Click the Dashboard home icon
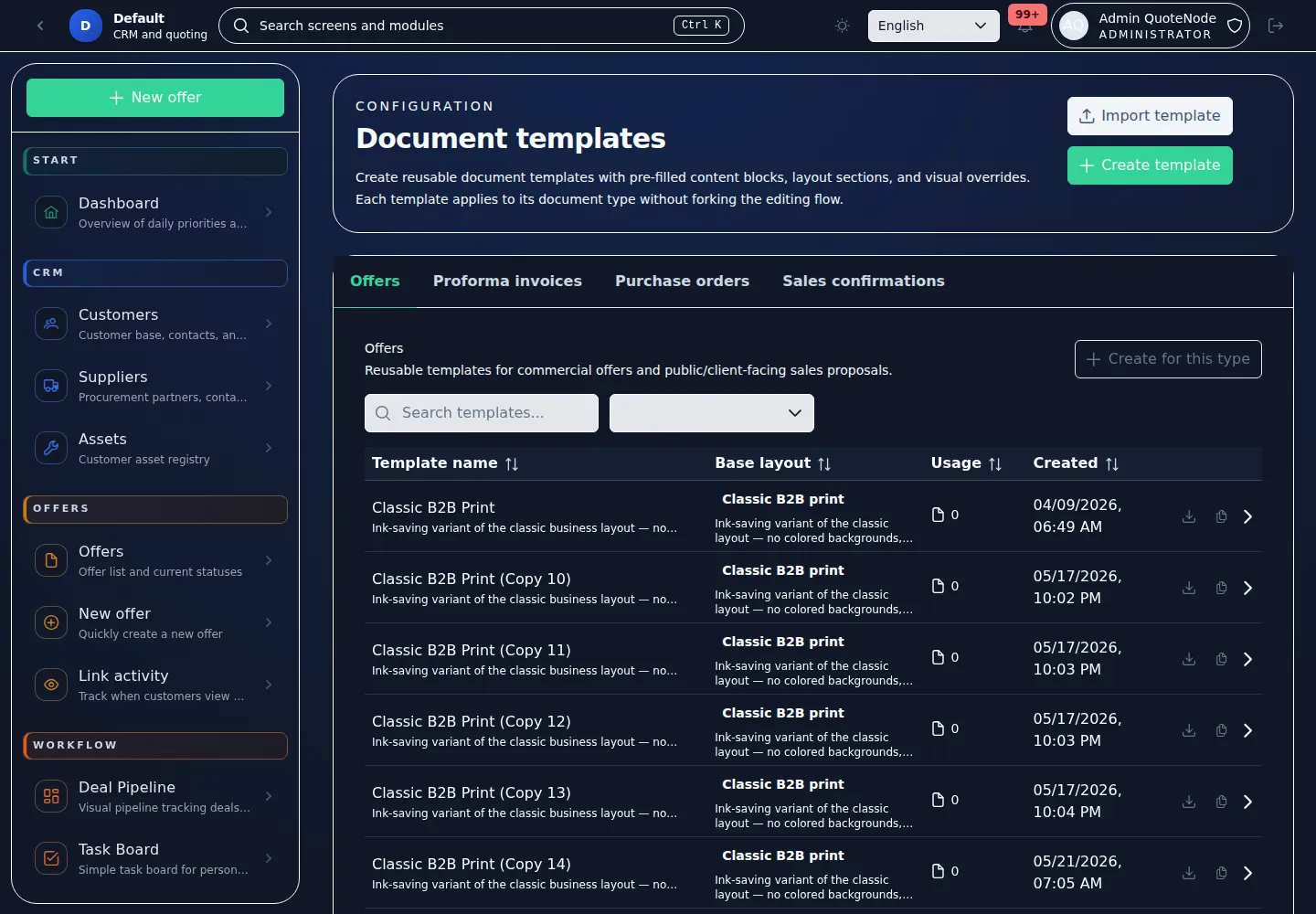 click(x=51, y=212)
